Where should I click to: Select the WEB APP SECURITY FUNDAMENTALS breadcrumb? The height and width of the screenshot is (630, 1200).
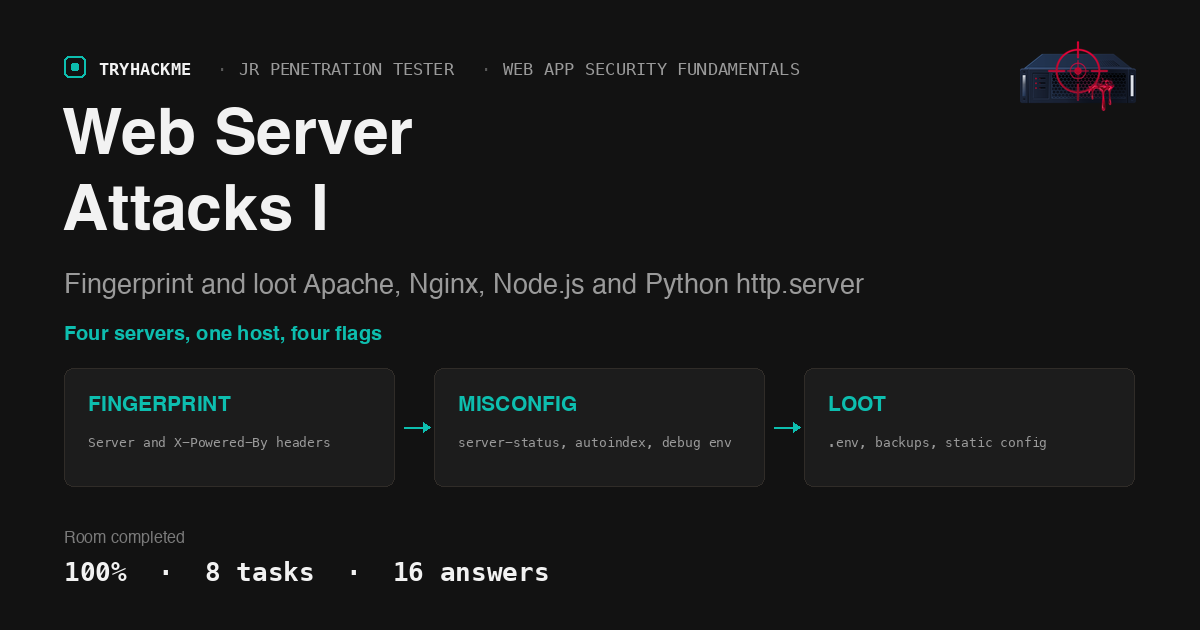click(x=651, y=69)
